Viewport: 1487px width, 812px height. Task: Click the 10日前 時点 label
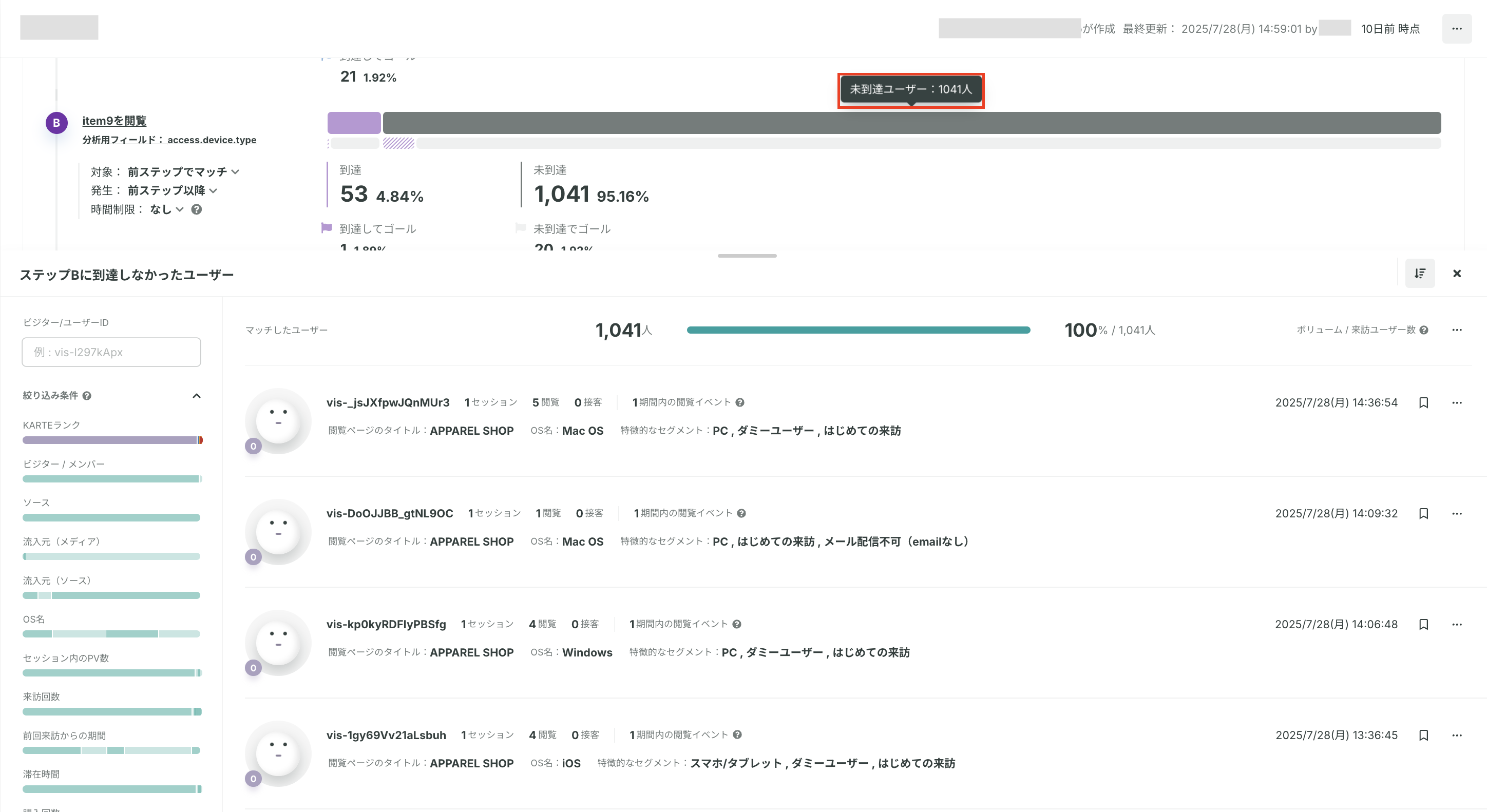1390,29
